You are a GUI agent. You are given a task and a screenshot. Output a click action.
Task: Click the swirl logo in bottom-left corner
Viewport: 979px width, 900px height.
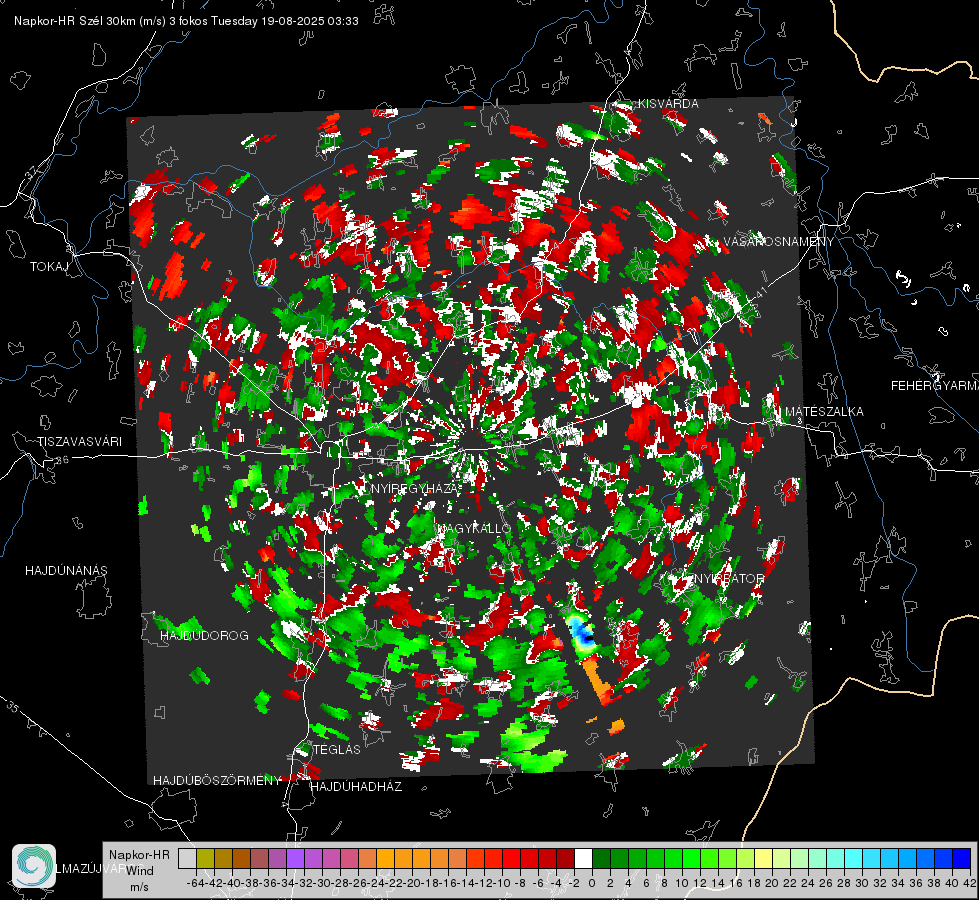34,866
